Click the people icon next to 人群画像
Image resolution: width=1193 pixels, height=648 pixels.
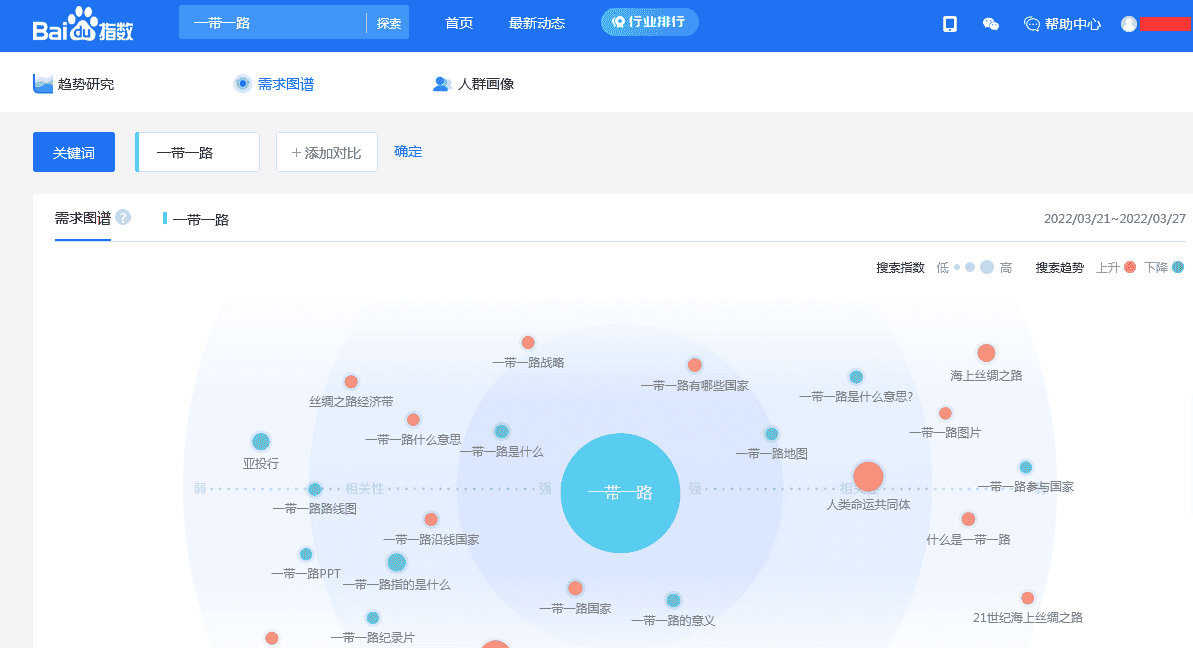tap(440, 83)
